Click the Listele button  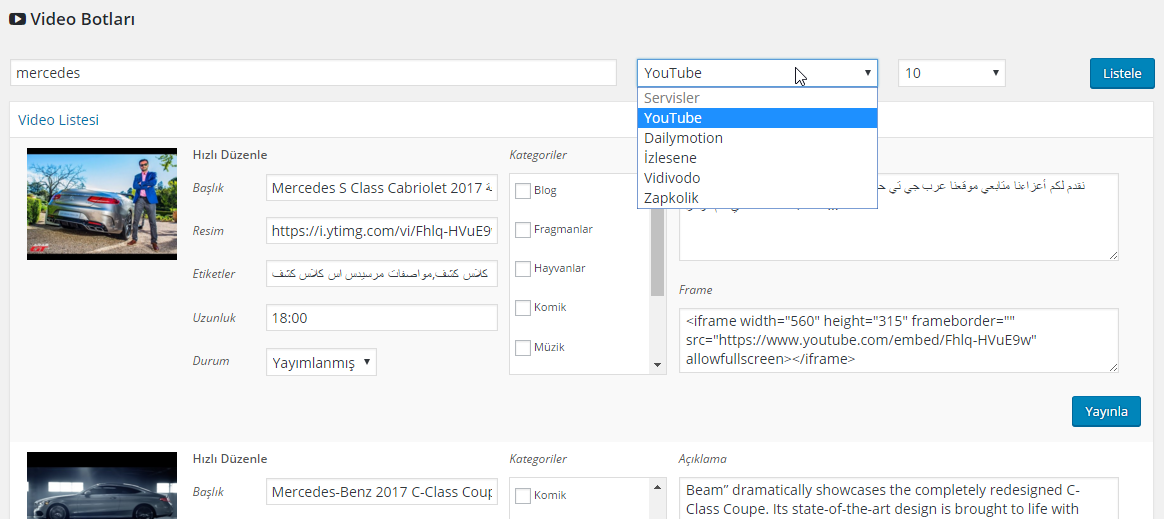[1122, 74]
